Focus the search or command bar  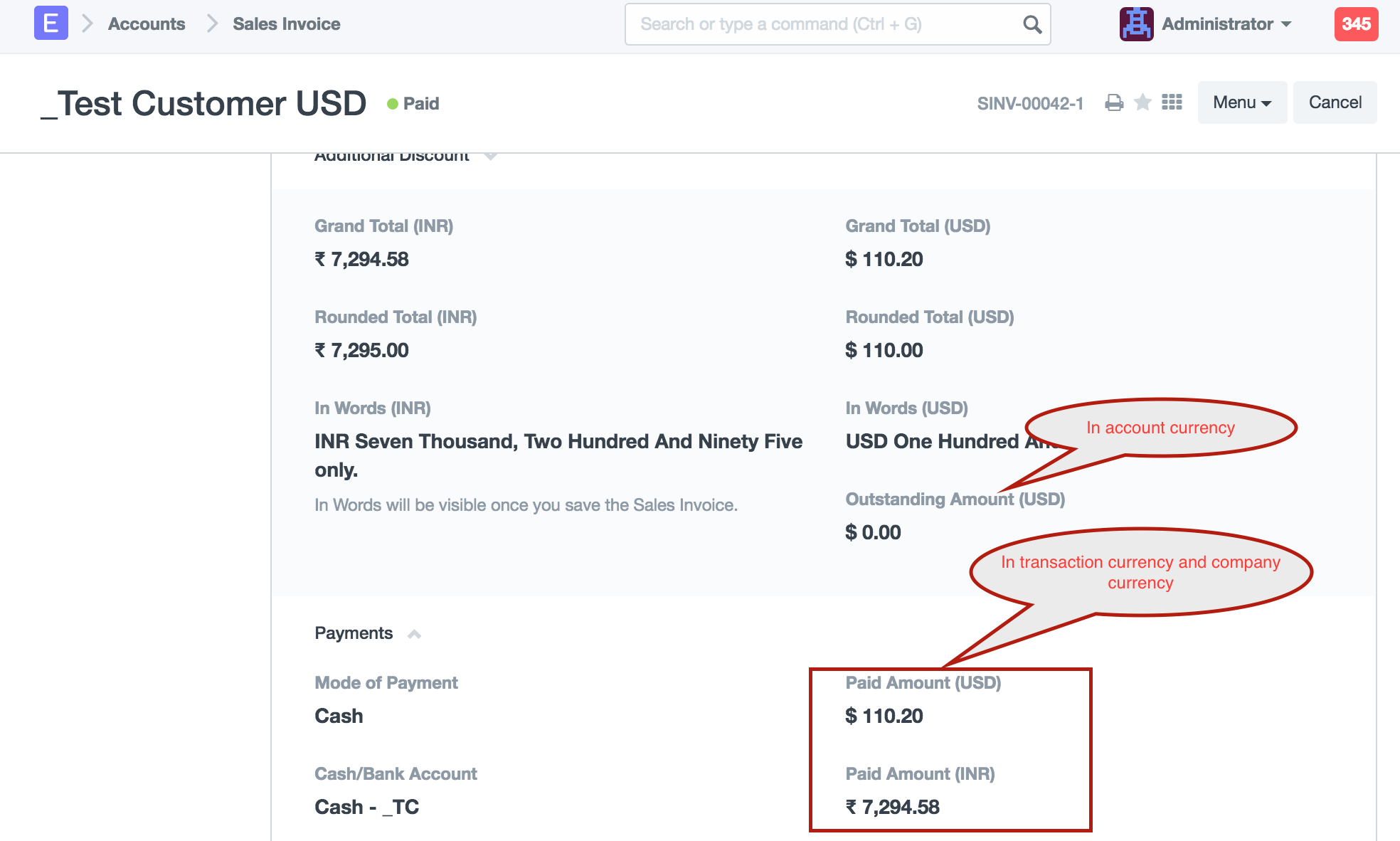[x=825, y=24]
